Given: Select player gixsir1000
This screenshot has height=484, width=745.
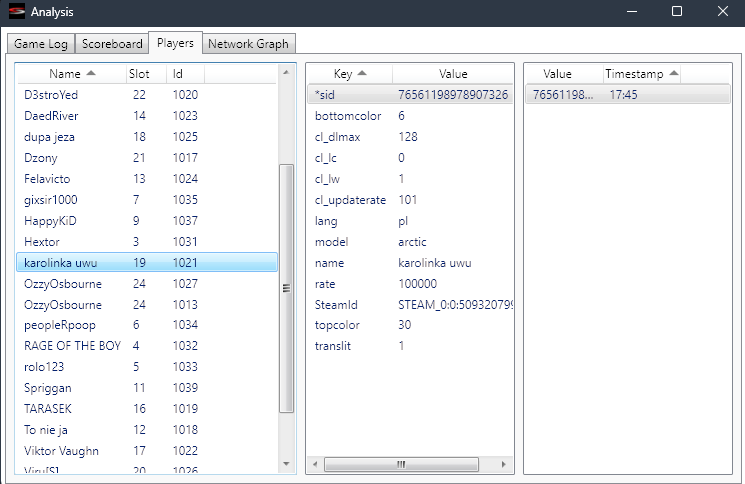Looking at the screenshot, I should (147, 199).
